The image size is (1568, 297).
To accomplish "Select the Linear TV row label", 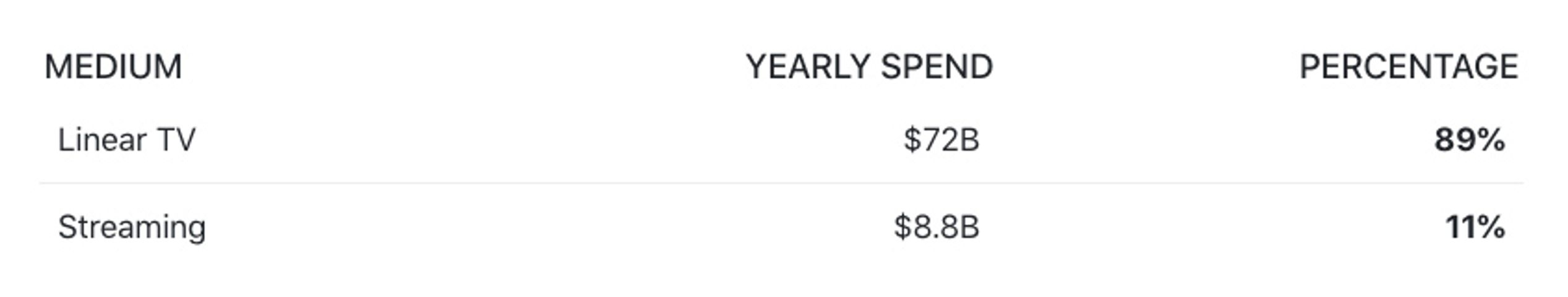I will tap(127, 140).
